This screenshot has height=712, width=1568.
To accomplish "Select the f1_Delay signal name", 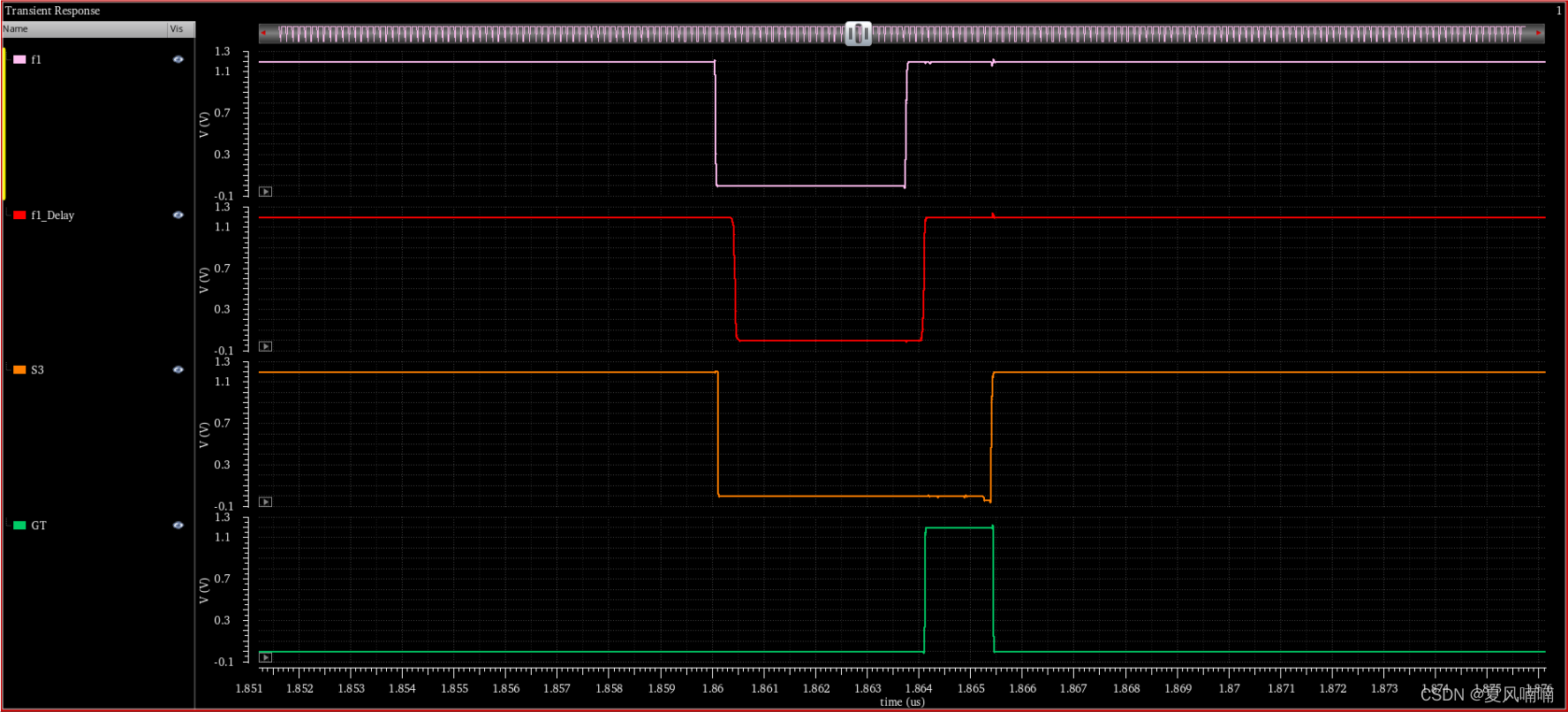I will click(x=53, y=215).
